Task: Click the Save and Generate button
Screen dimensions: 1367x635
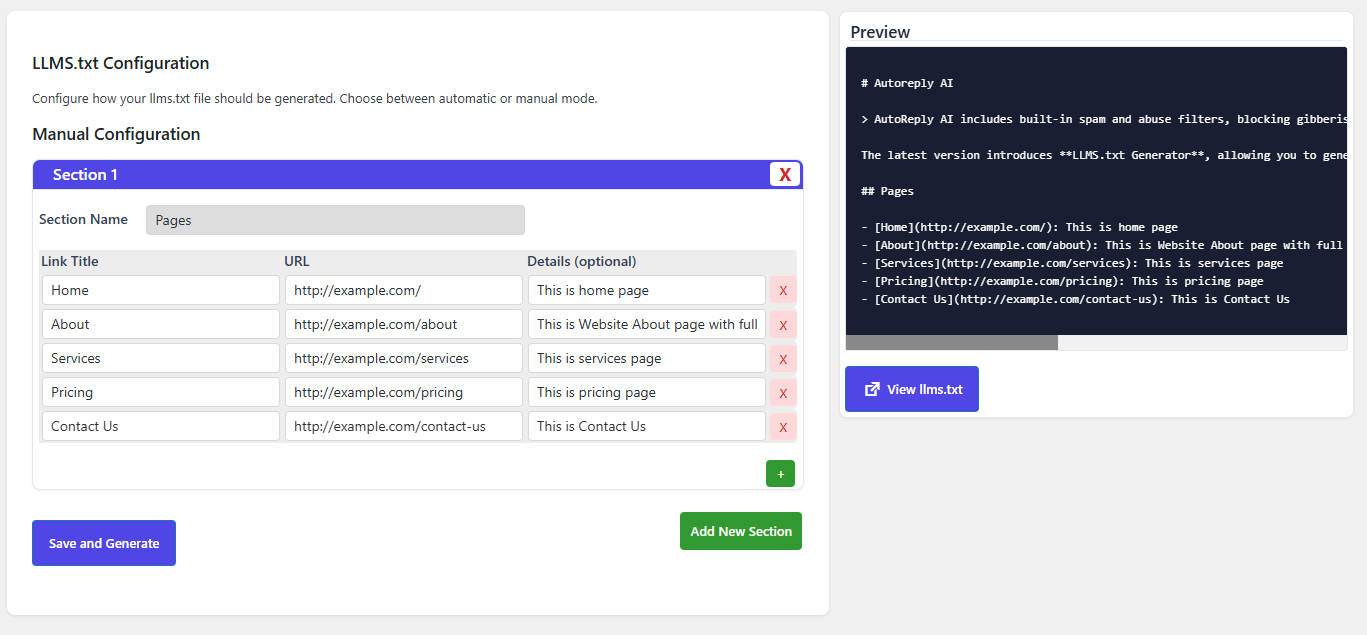Action: coord(104,543)
